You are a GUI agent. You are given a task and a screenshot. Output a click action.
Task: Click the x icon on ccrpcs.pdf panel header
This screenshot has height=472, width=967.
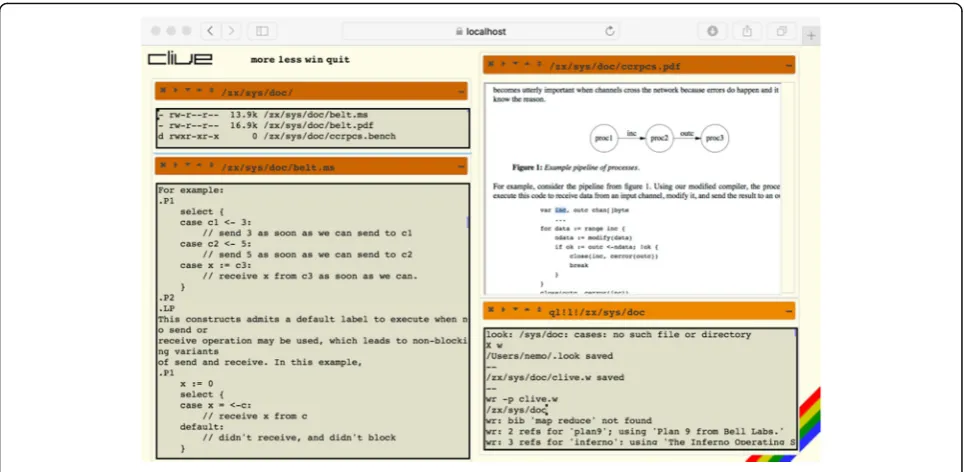492,64
